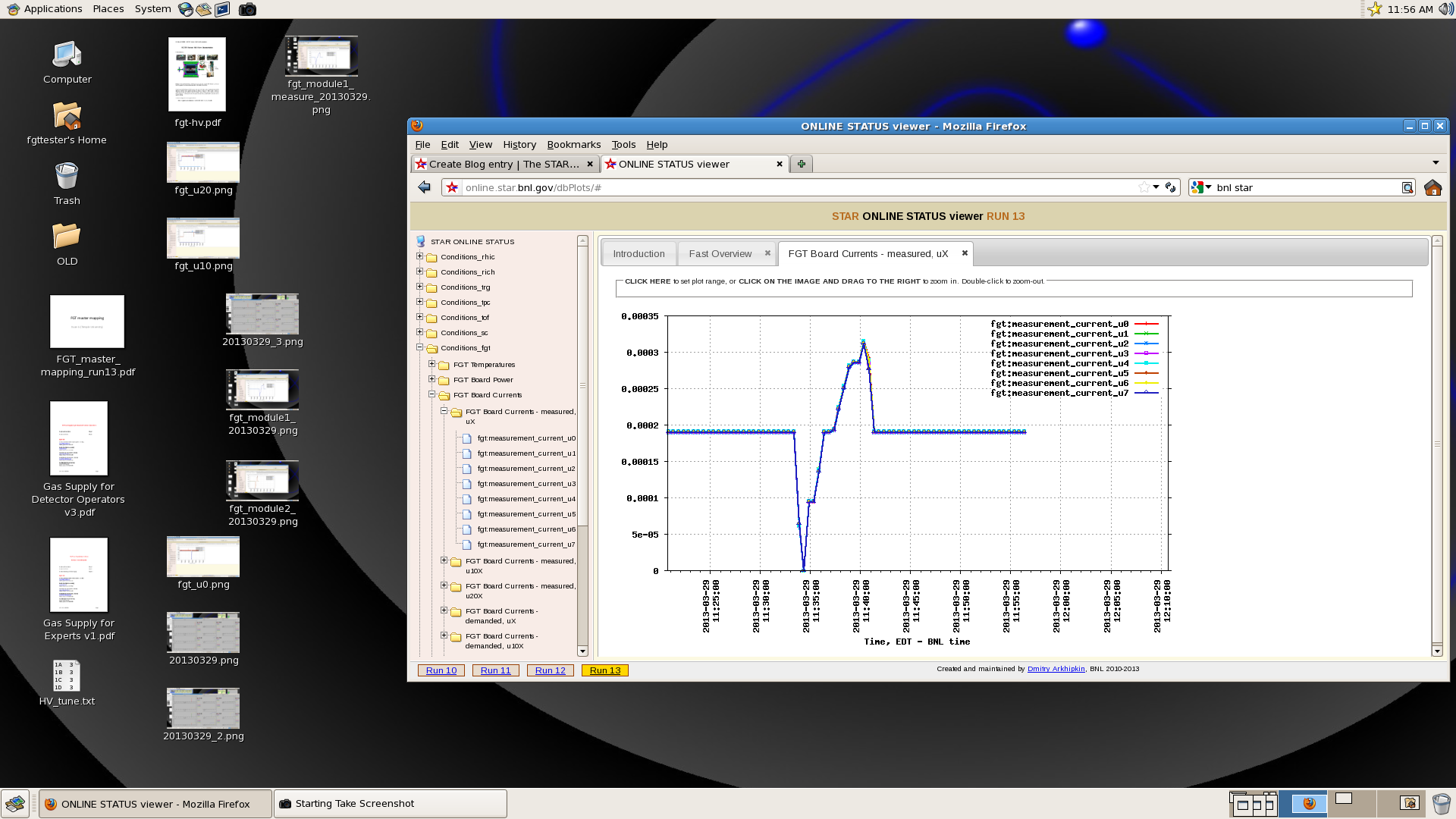Screen dimensions: 1456x819
Task: Select fgt:measurement_current_u0 tree item
Action: tap(526, 438)
